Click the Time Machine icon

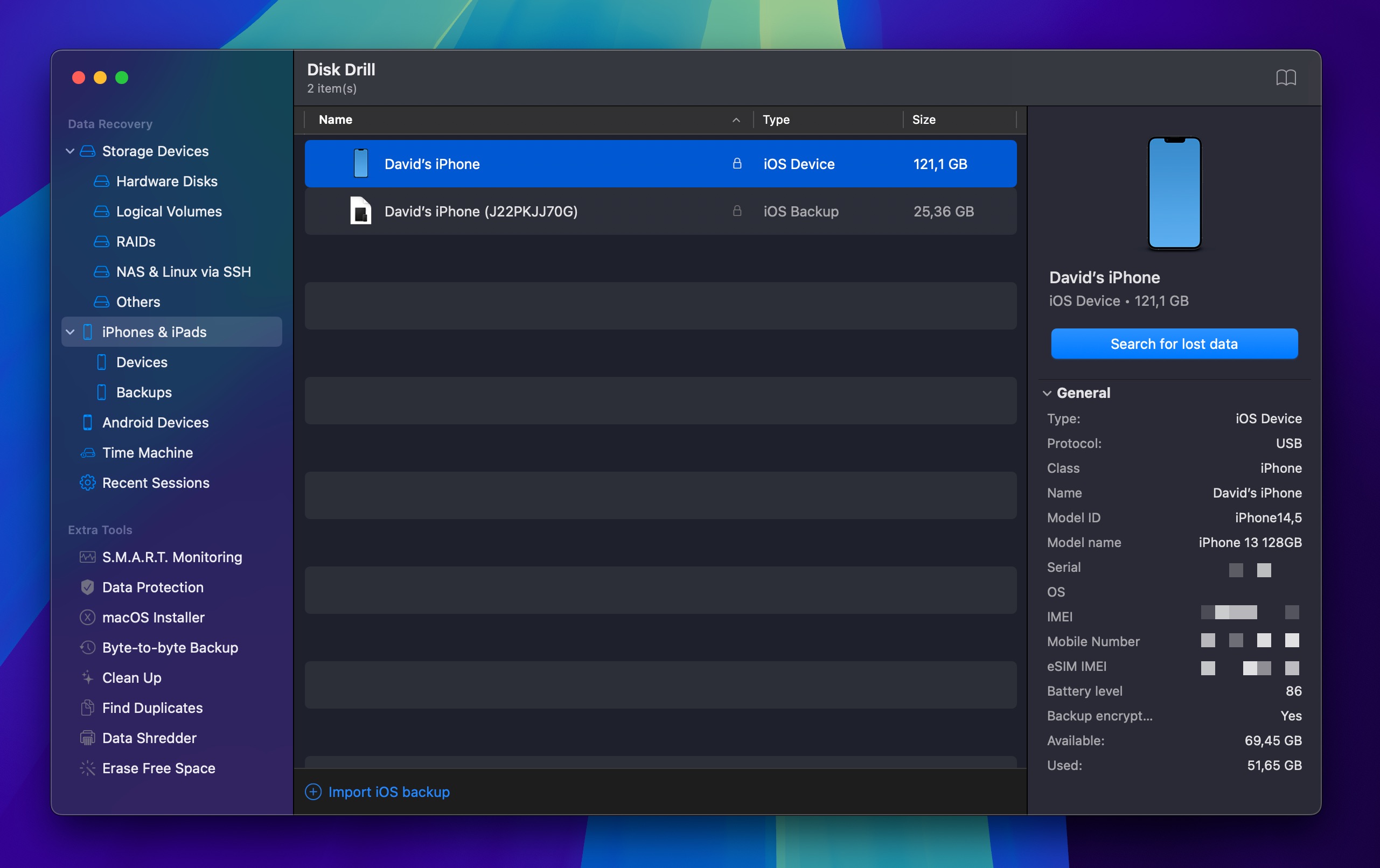[88, 453]
